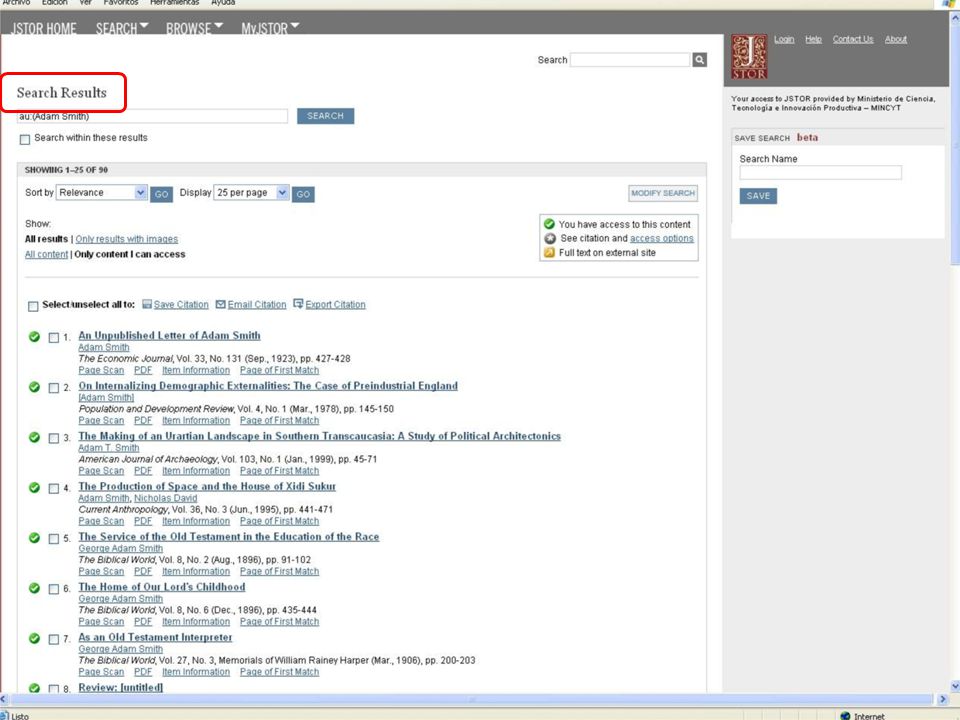The width and height of the screenshot is (960, 720).
Task: Click green access icon for result 5
Action: (x=34, y=537)
